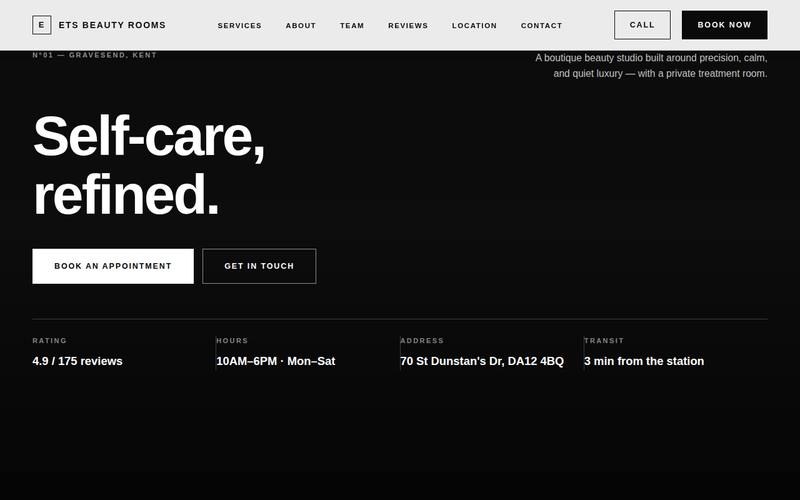Click the TRANSIT label
Viewport: 800px width, 500px height.
[x=604, y=340]
